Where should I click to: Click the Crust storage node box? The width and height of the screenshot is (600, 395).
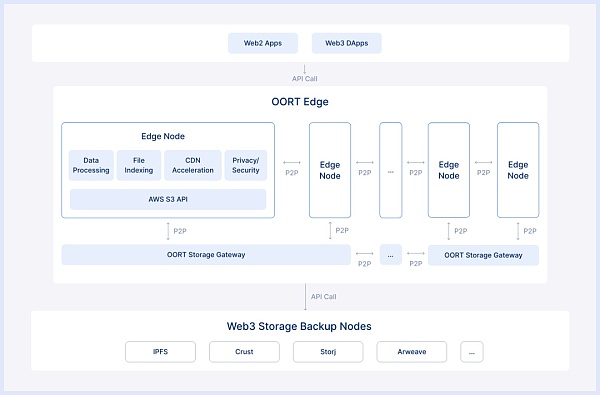(244, 352)
